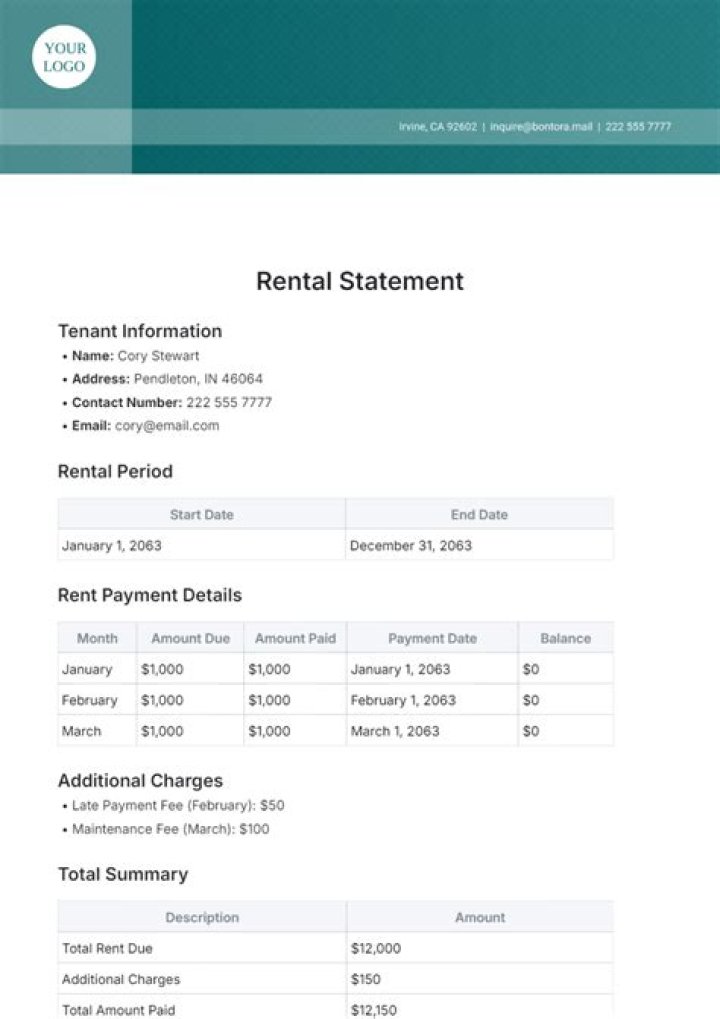Click tenant name Cory Stewart

pos(158,356)
